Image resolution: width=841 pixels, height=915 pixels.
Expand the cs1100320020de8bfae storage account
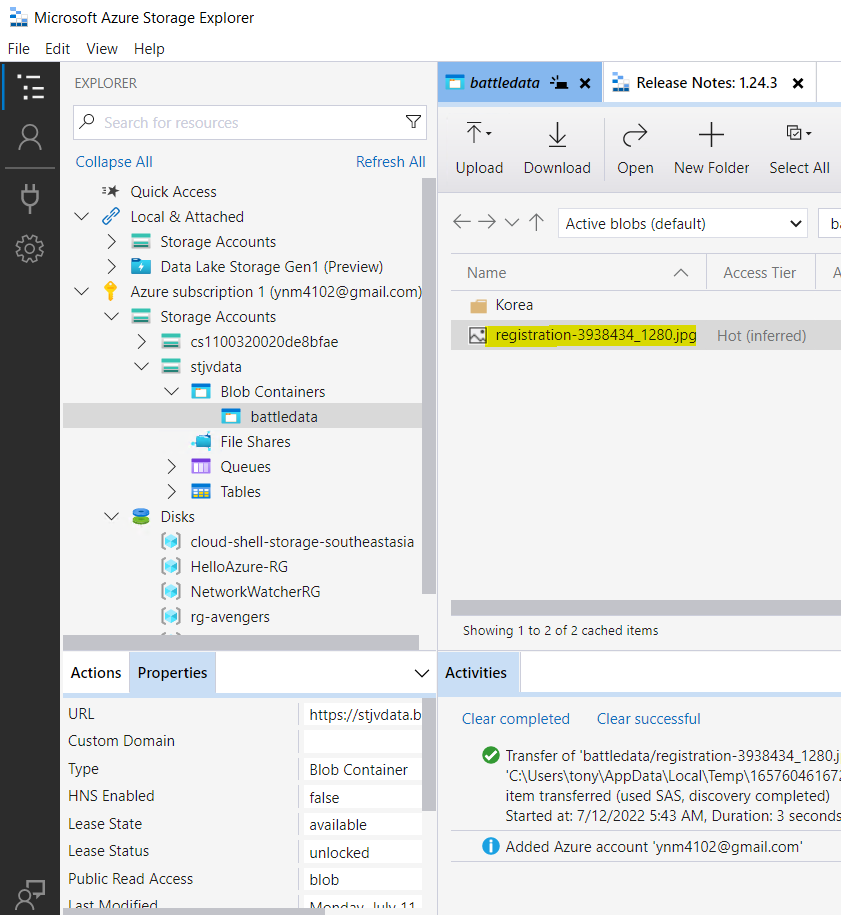coord(142,341)
